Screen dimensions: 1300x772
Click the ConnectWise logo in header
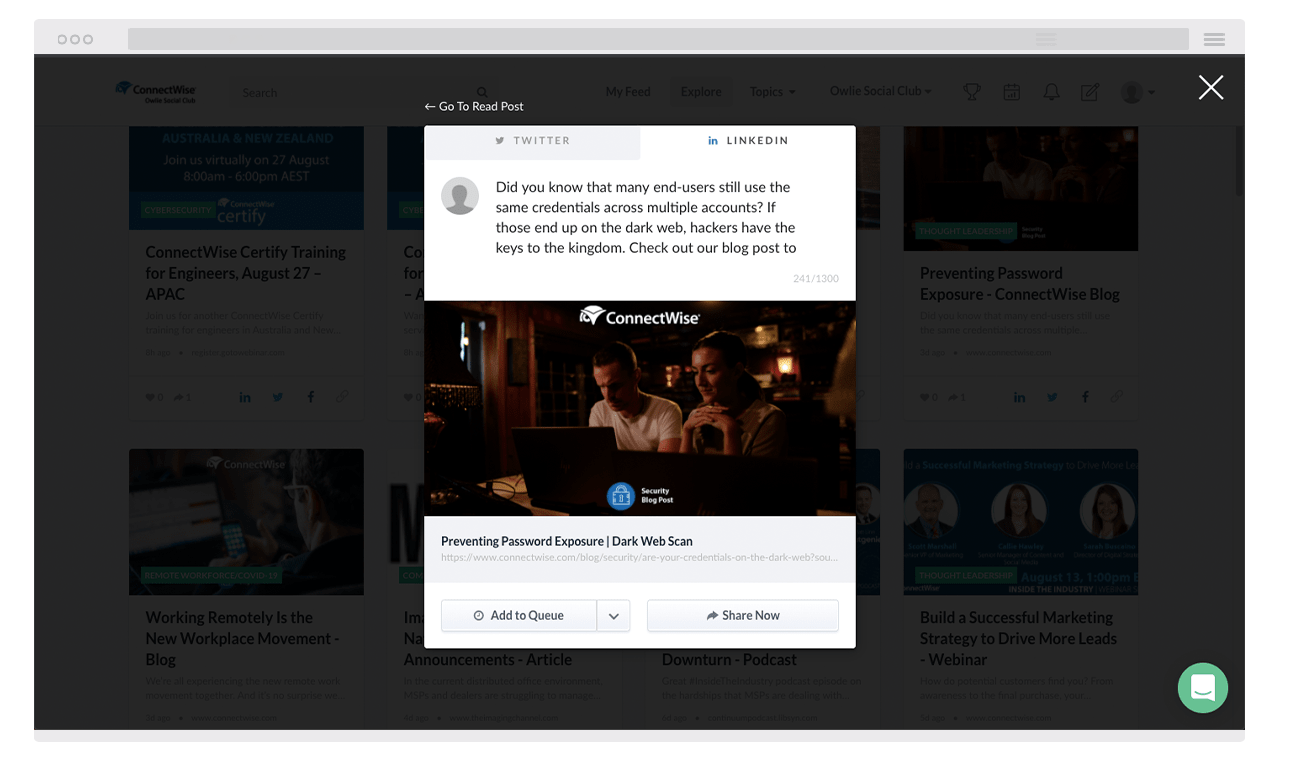coord(156,91)
